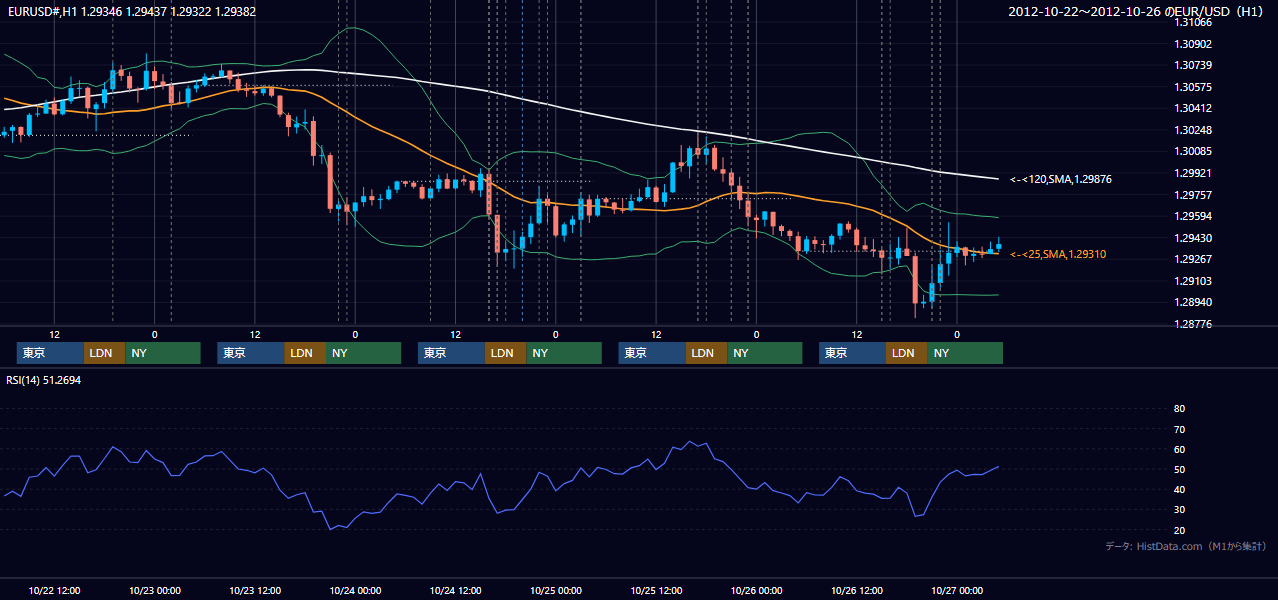Click the 120 SMA label reading 1.29876

[x=1061, y=180]
